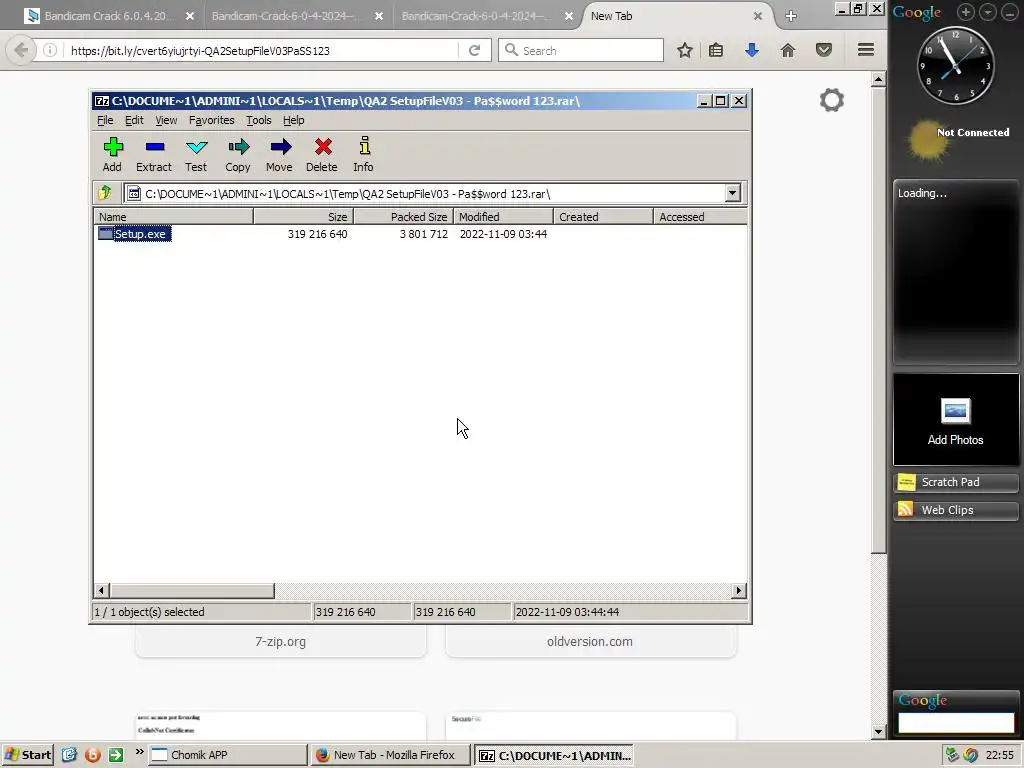Sort by Size column header
The image size is (1024, 768).
tap(304, 217)
